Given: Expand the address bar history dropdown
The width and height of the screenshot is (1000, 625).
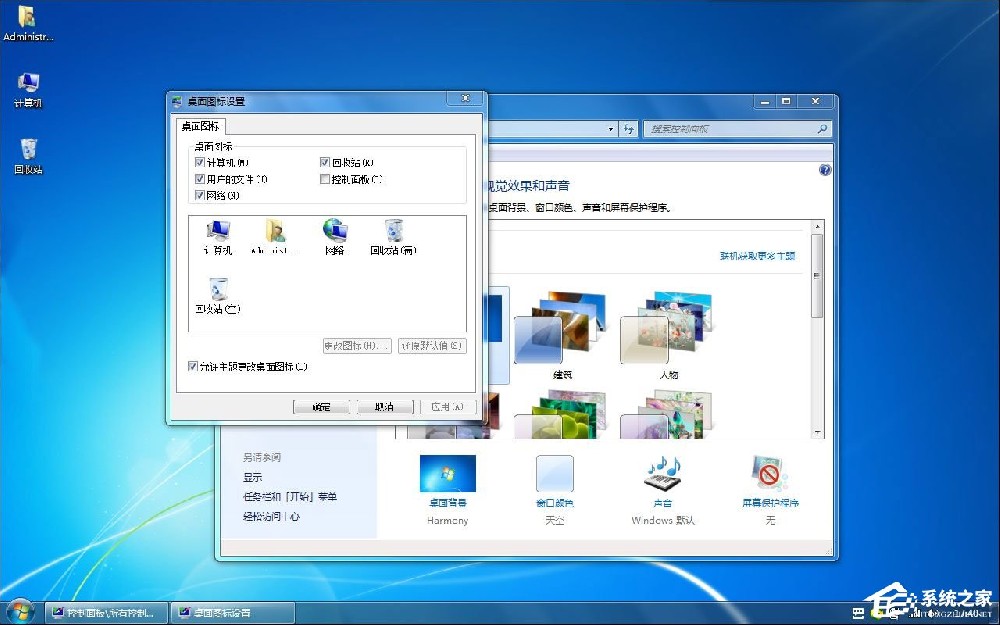Looking at the screenshot, I should point(610,129).
